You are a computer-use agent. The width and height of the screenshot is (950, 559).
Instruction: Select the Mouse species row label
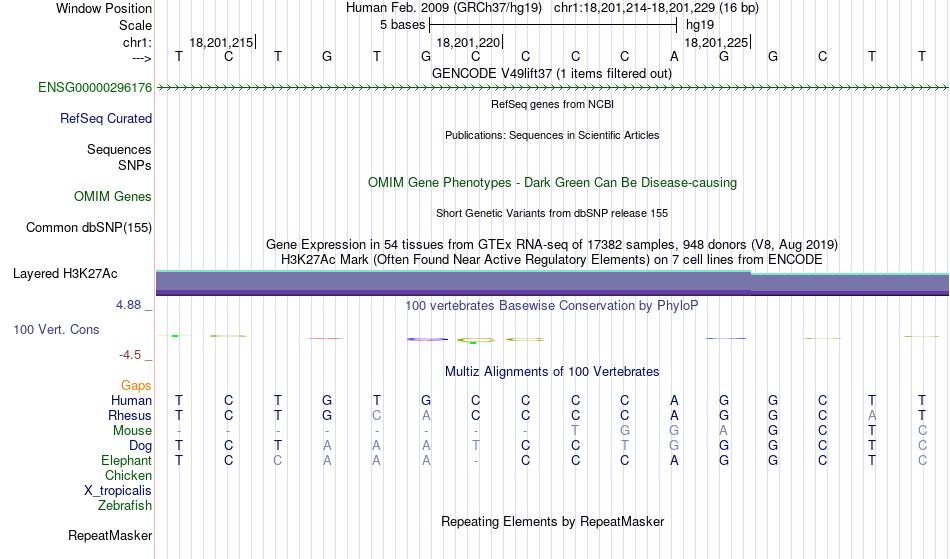[132, 431]
